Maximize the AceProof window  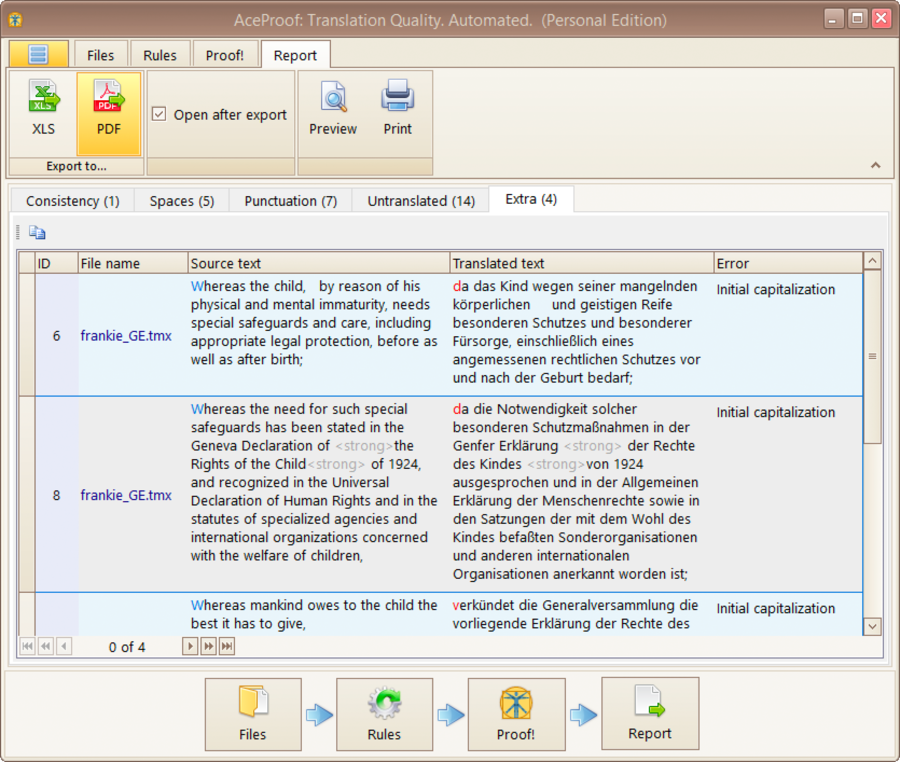click(x=857, y=18)
